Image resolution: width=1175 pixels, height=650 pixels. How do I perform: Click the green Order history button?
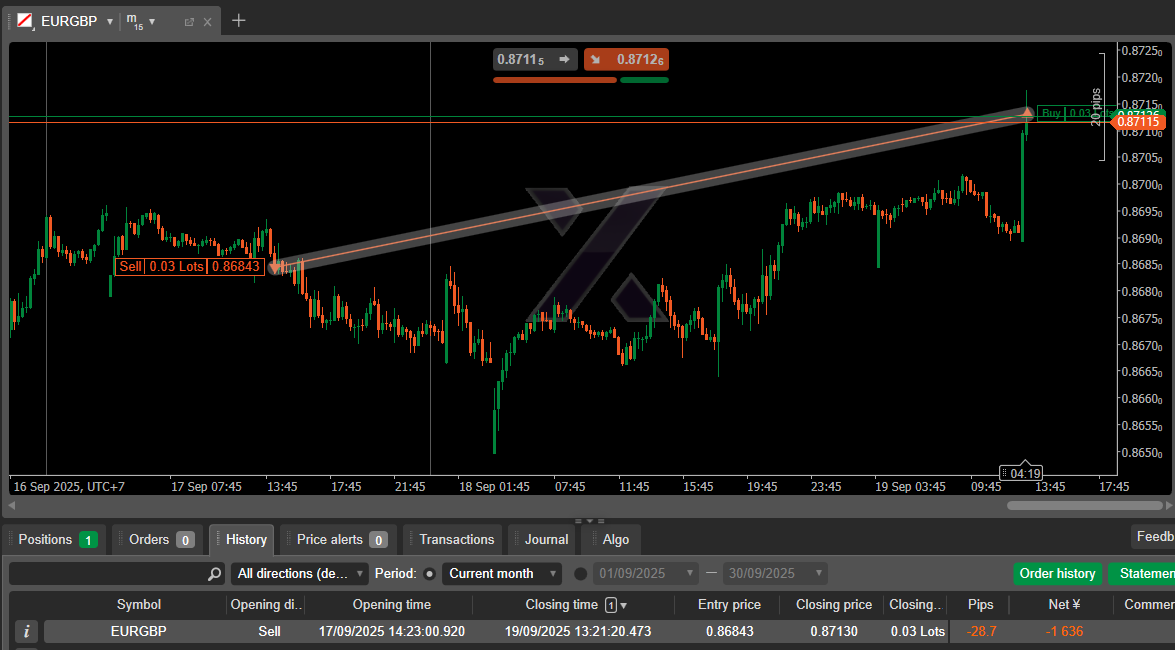click(x=1057, y=574)
